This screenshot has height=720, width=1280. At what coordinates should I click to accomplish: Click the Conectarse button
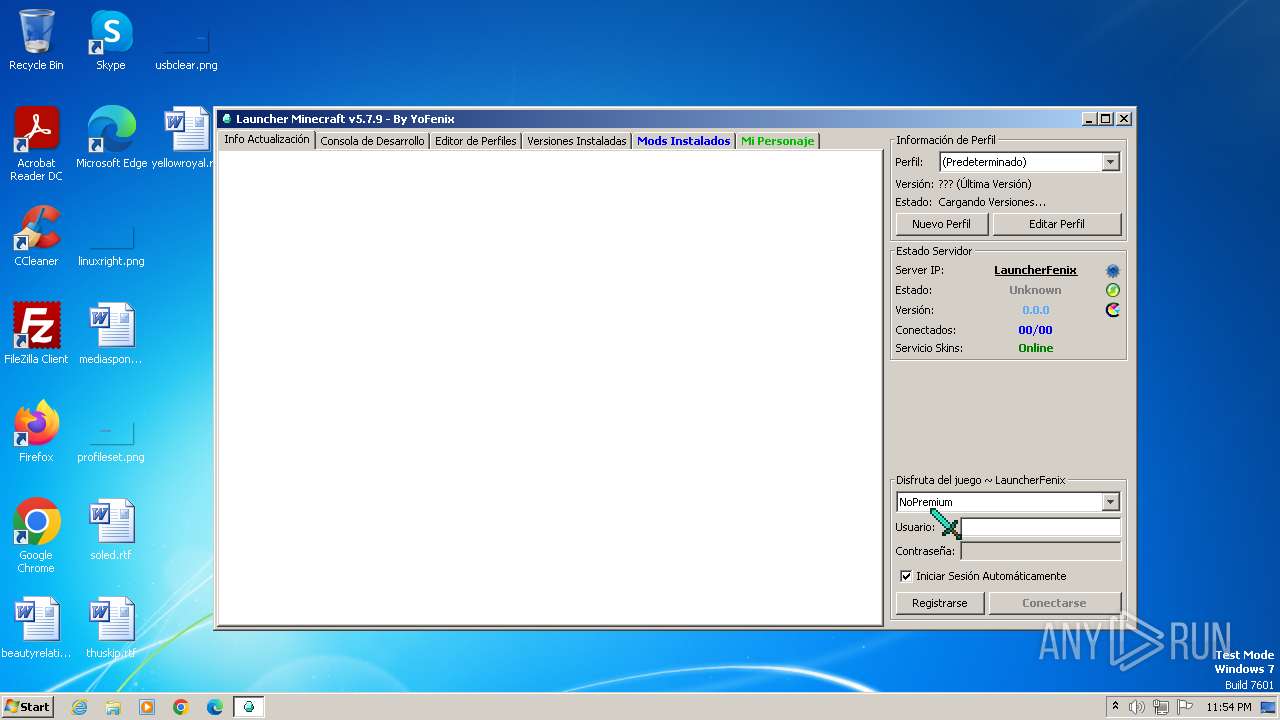(1054, 603)
